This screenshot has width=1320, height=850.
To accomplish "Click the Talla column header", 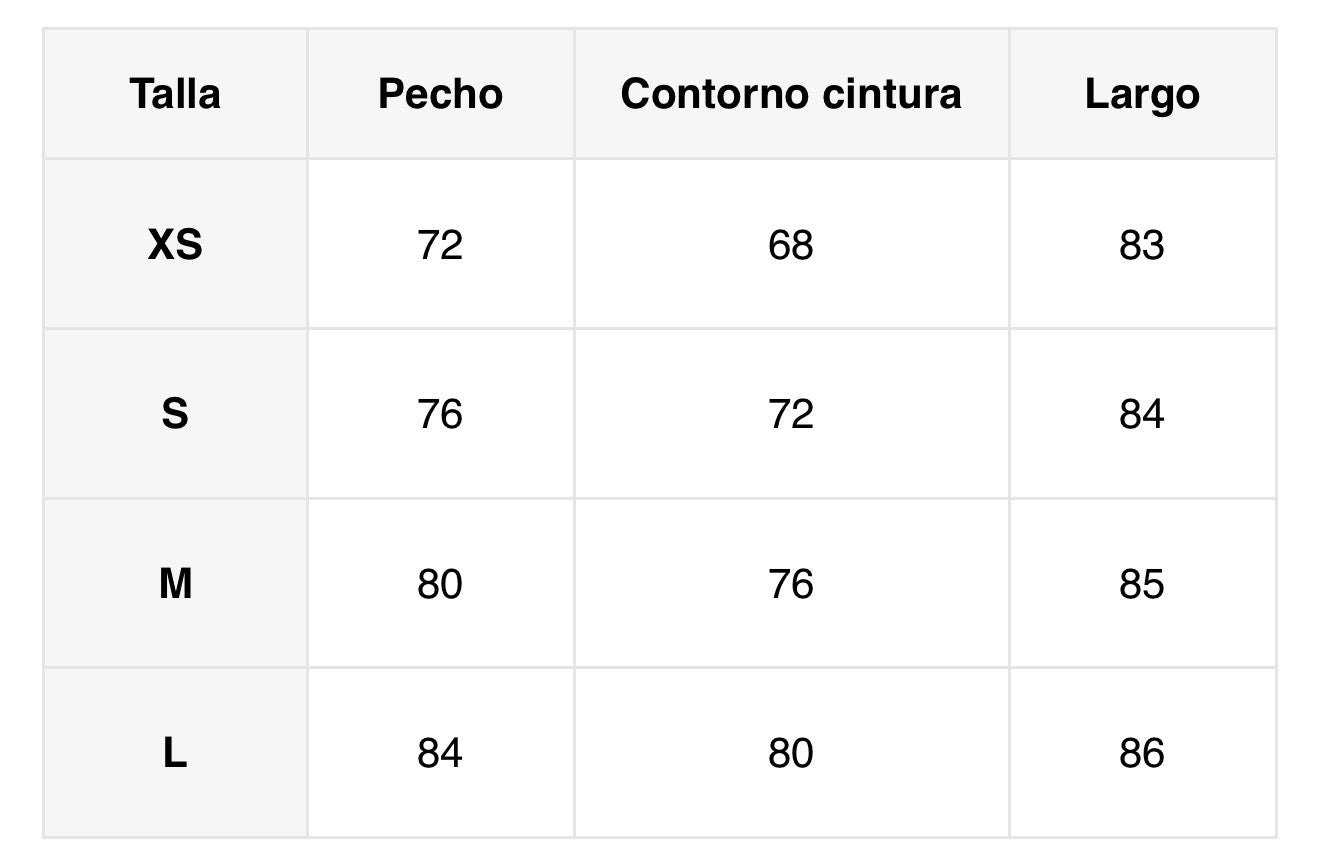I will (x=175, y=94).
